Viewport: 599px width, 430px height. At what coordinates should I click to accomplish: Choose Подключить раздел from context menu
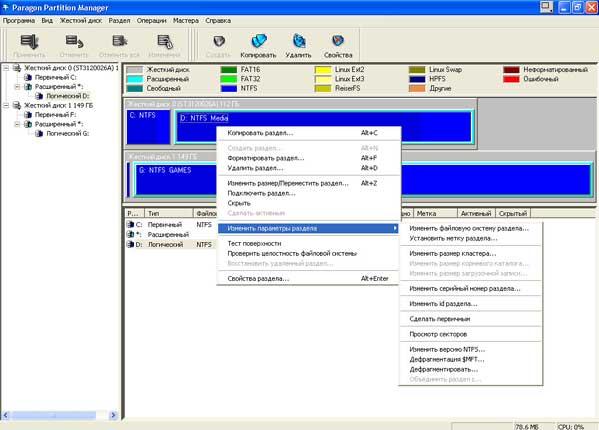[x=308, y=193]
